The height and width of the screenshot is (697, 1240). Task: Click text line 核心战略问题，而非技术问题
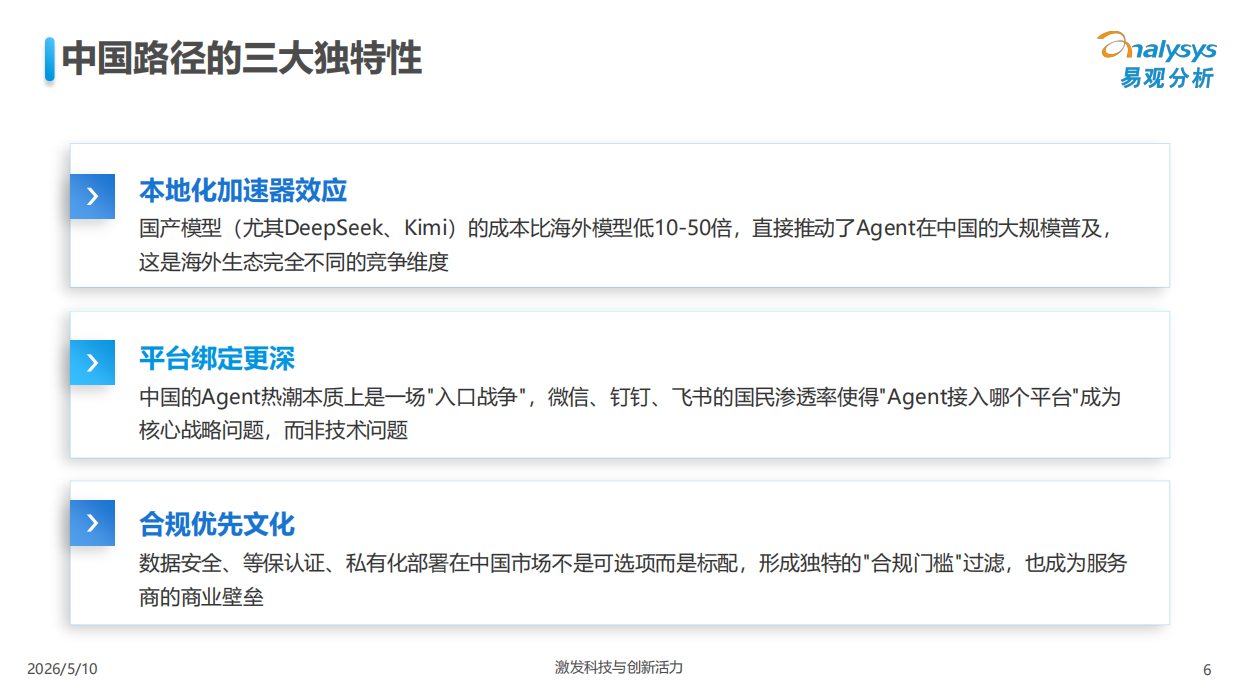point(273,431)
